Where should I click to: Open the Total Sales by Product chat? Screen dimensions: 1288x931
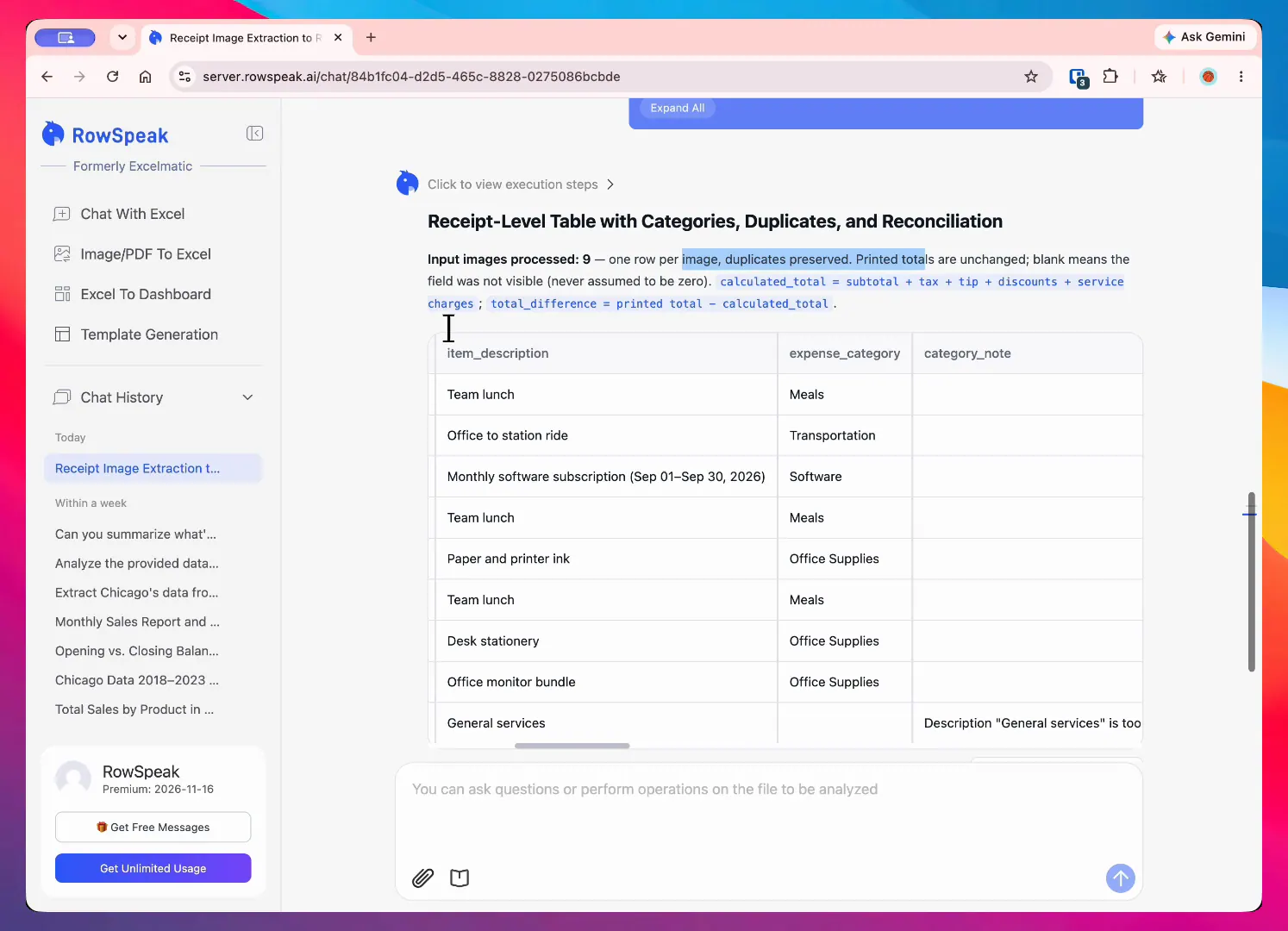134,709
